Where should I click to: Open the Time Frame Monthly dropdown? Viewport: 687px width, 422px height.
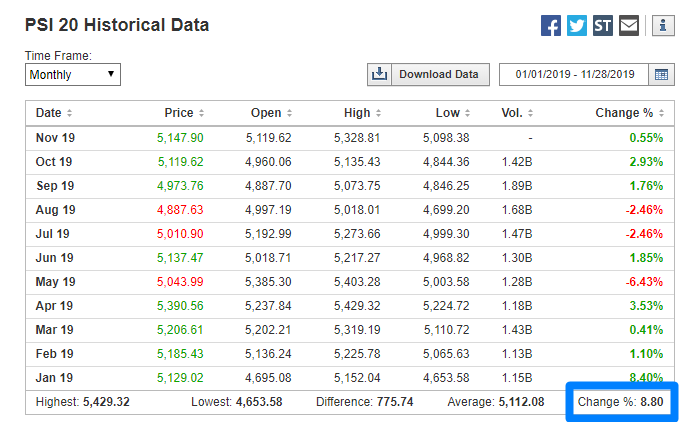coord(73,74)
